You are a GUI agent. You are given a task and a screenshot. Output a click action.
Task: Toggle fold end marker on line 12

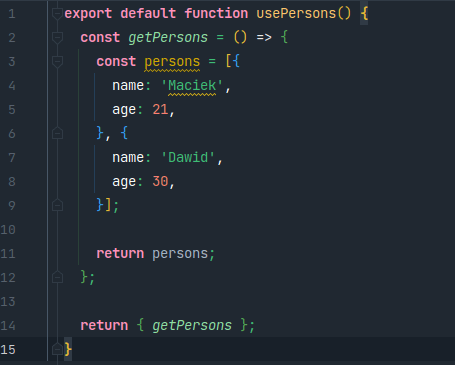[x=57, y=277]
